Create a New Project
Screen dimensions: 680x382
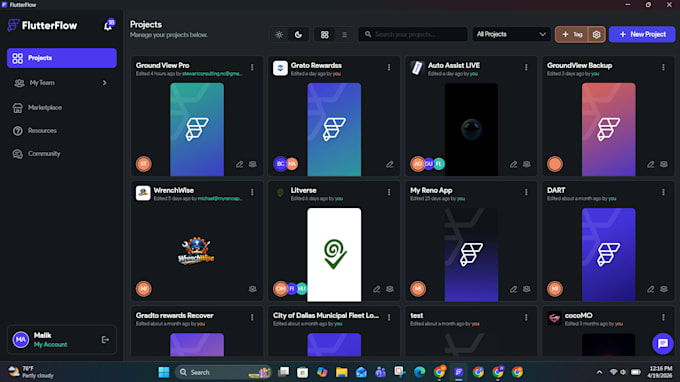(x=642, y=34)
